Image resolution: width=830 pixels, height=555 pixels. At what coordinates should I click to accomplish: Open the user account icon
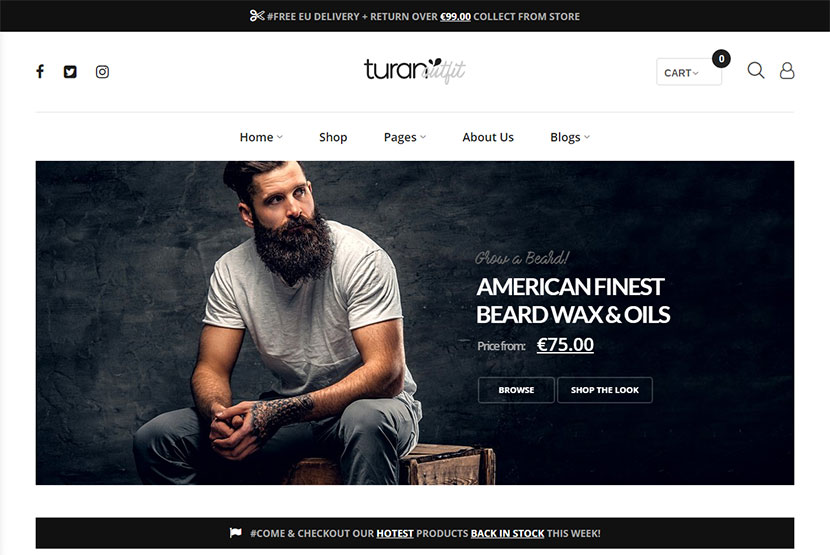(x=787, y=70)
